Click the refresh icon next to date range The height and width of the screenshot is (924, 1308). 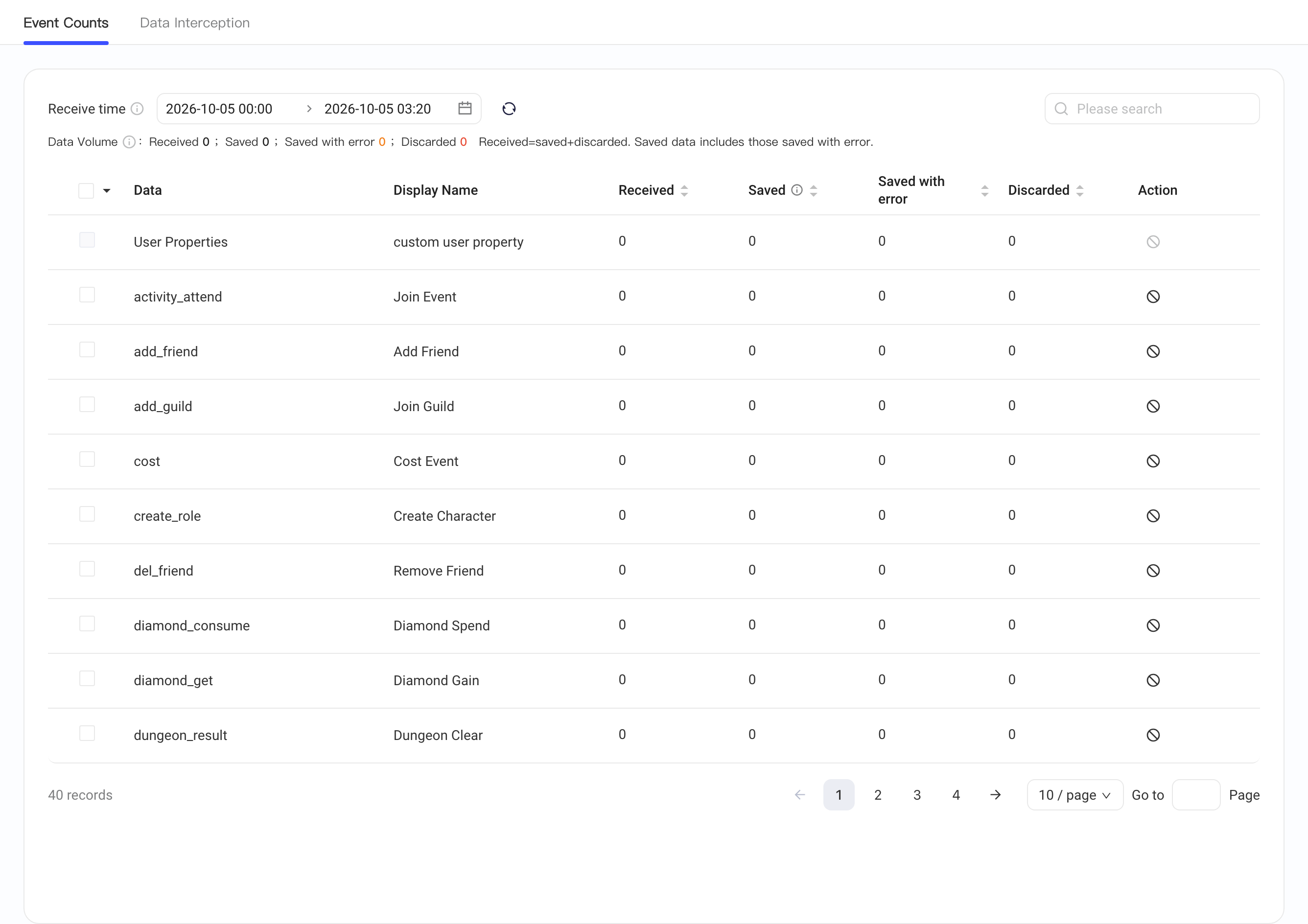pos(509,109)
